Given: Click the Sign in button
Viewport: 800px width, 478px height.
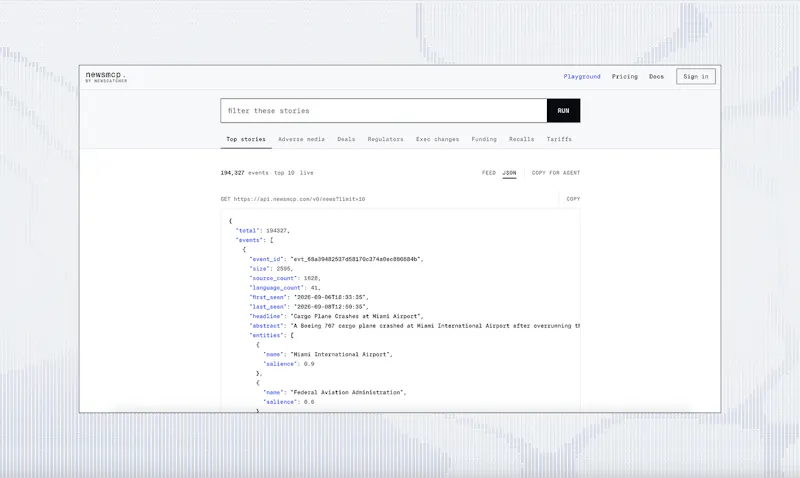Looking at the screenshot, I should click(695, 77).
